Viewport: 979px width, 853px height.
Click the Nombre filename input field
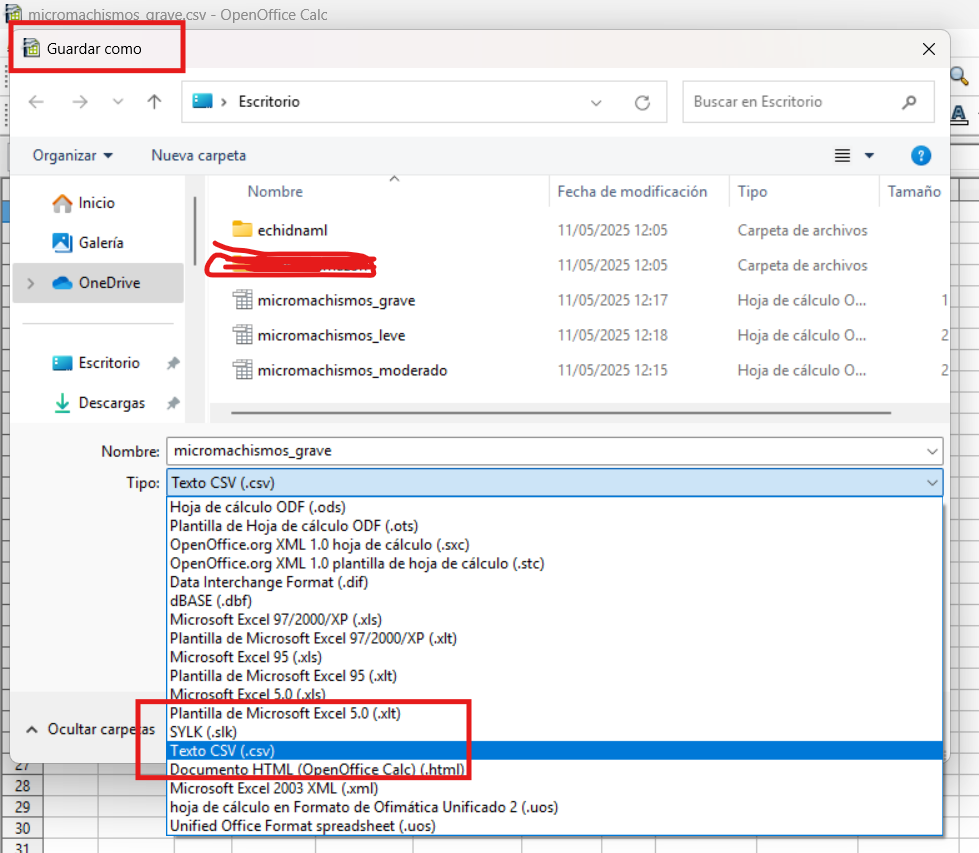pos(554,451)
